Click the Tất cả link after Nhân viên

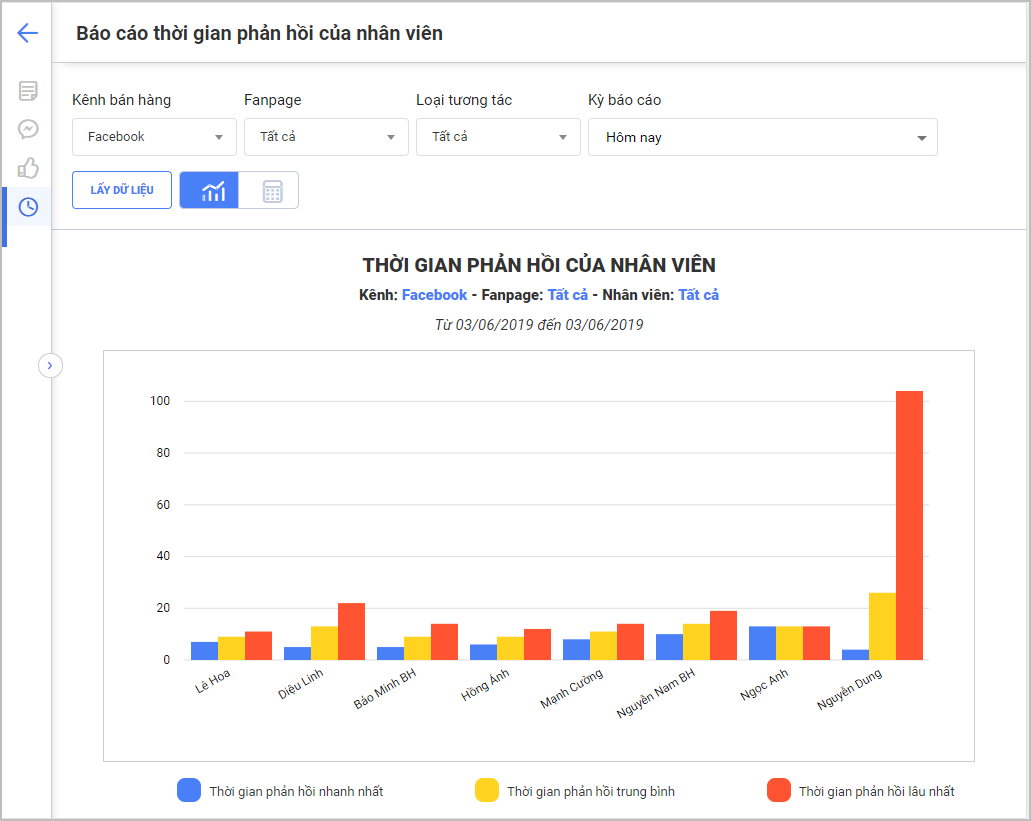(698, 295)
